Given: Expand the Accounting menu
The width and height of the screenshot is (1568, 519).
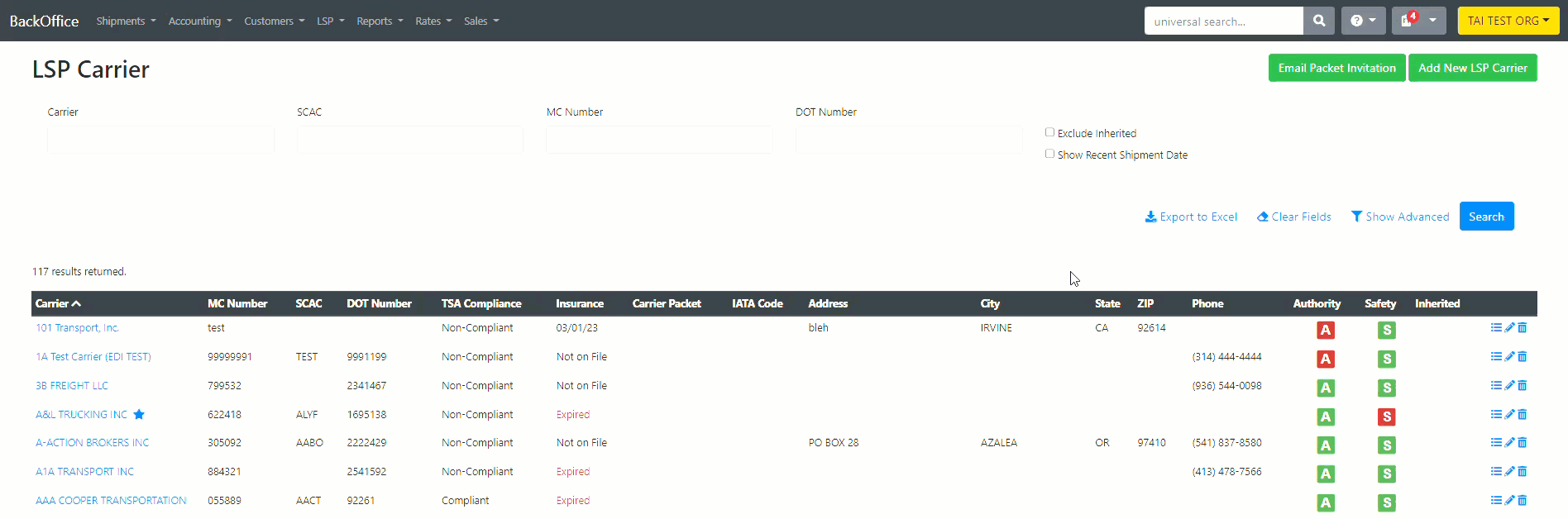Looking at the screenshot, I should tap(200, 21).
